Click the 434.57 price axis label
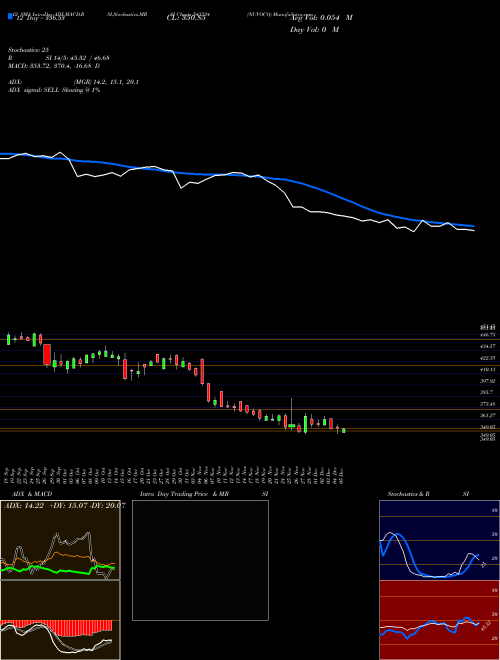 click(x=487, y=346)
